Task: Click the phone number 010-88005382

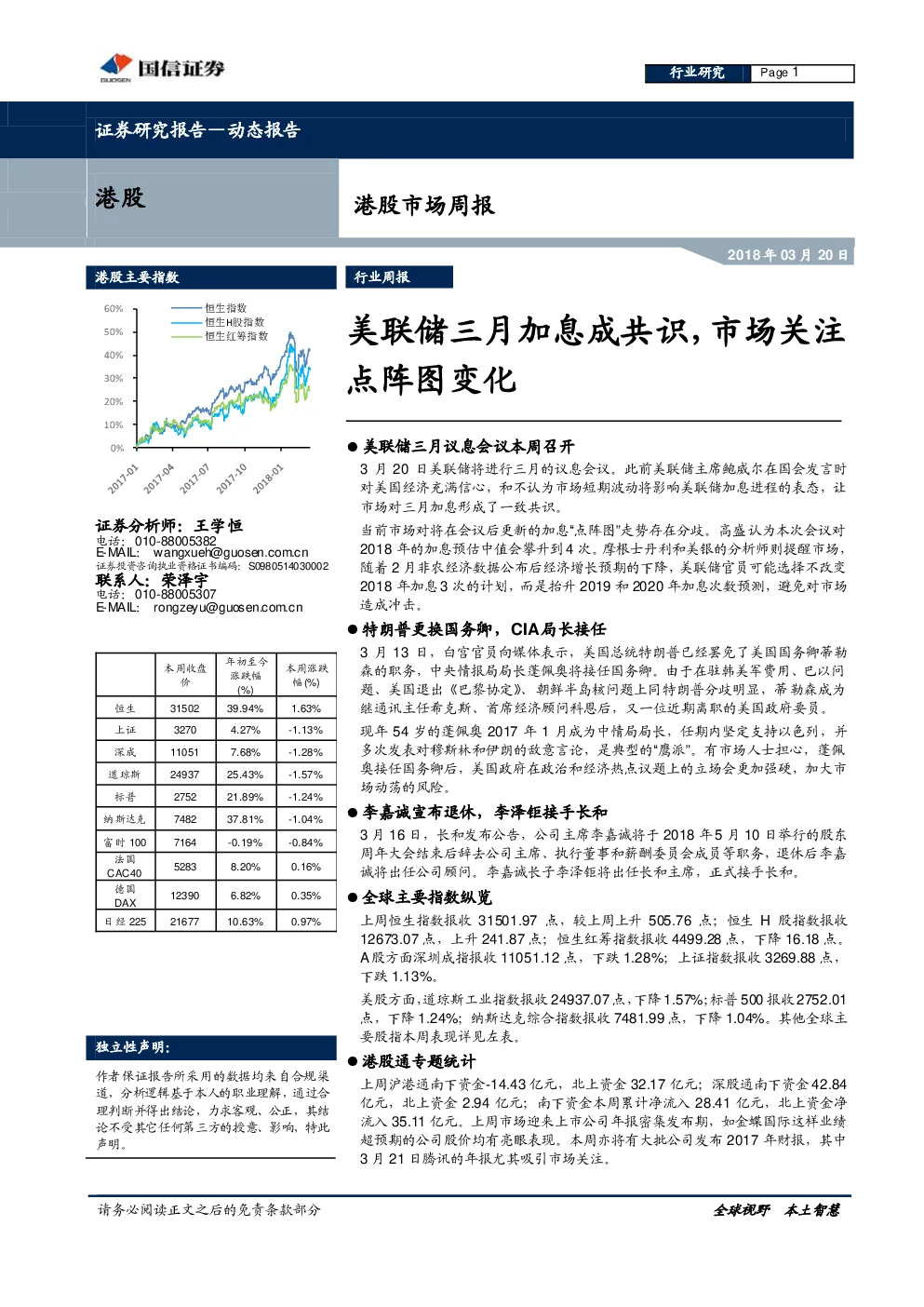Action: coord(175,541)
